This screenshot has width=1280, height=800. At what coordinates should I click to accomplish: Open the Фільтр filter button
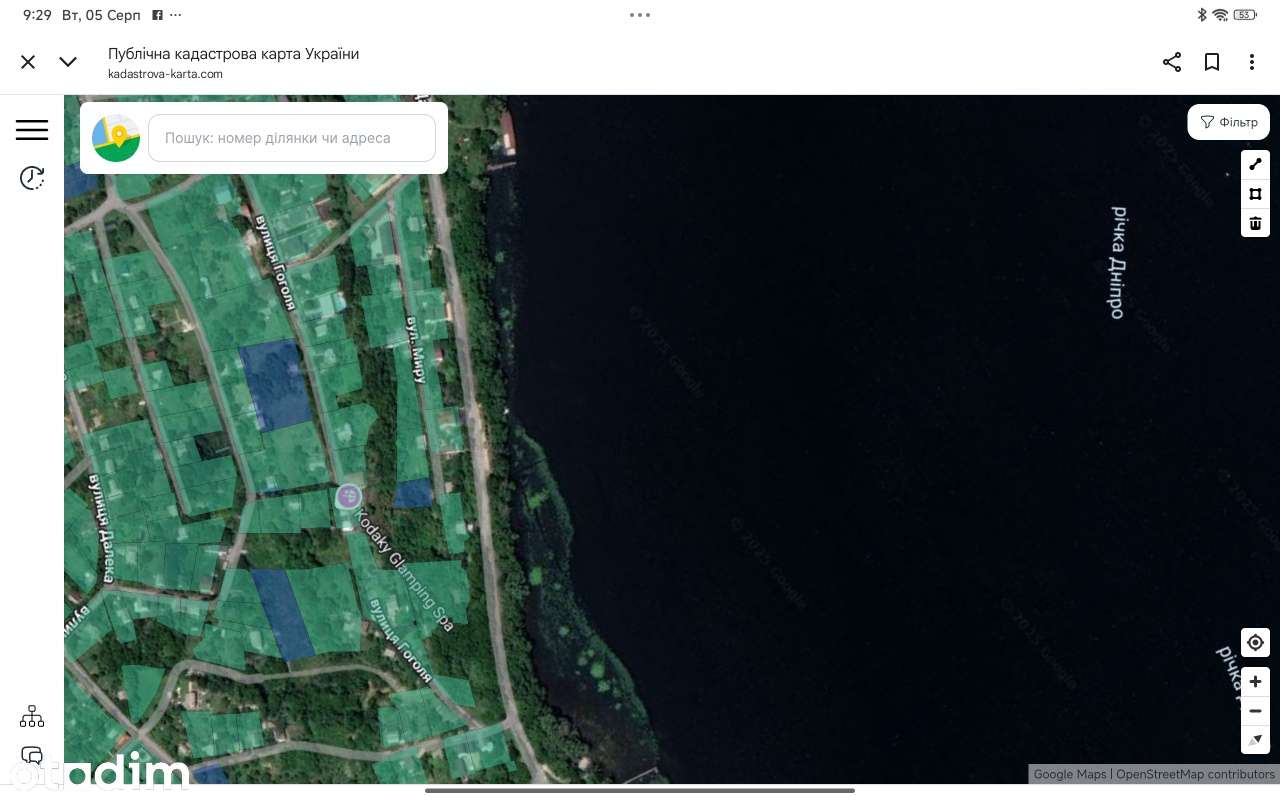click(x=1229, y=122)
